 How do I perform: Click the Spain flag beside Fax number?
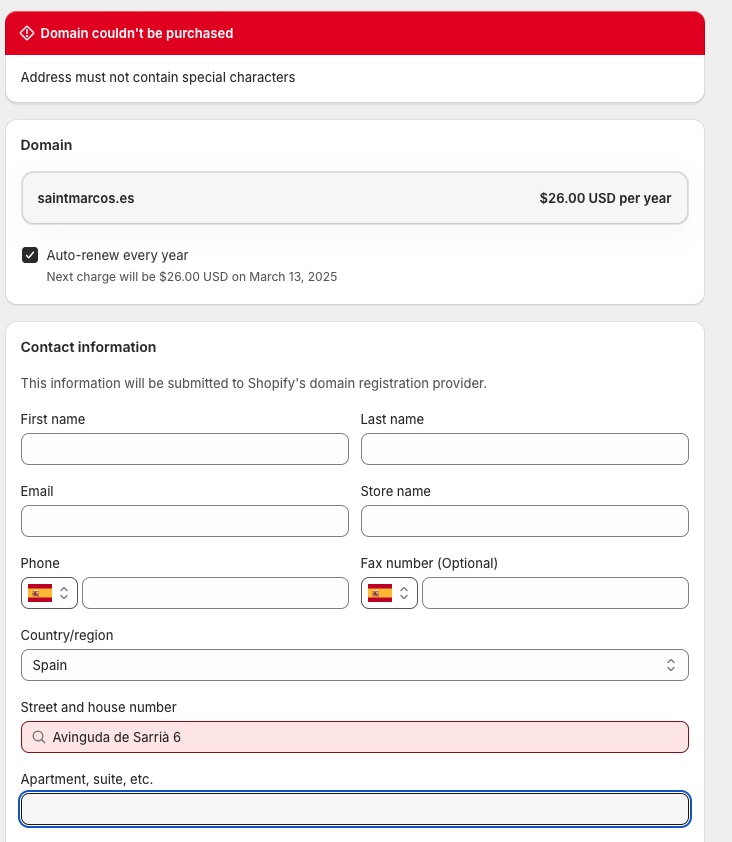[x=380, y=593]
